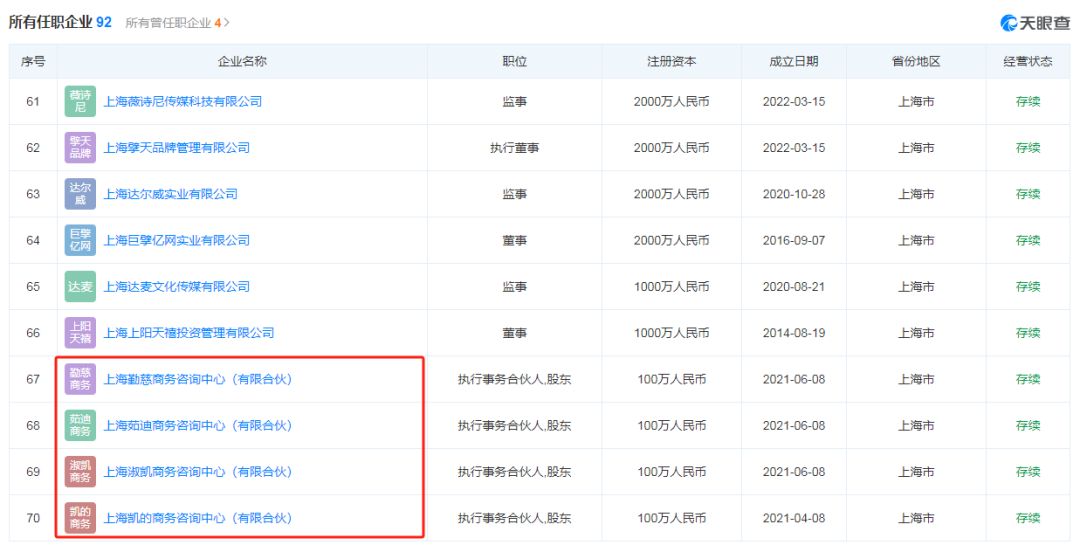Viewport: 1080px width, 552px height.
Task: Open 上海淑凯商务咨询中心（有限合伙） link
Action: 198,471
